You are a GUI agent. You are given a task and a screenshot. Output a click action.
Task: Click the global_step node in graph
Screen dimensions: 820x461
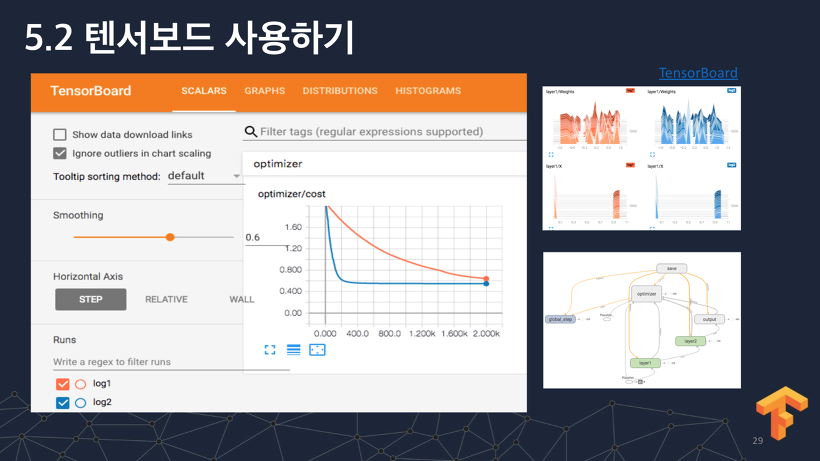click(560, 319)
